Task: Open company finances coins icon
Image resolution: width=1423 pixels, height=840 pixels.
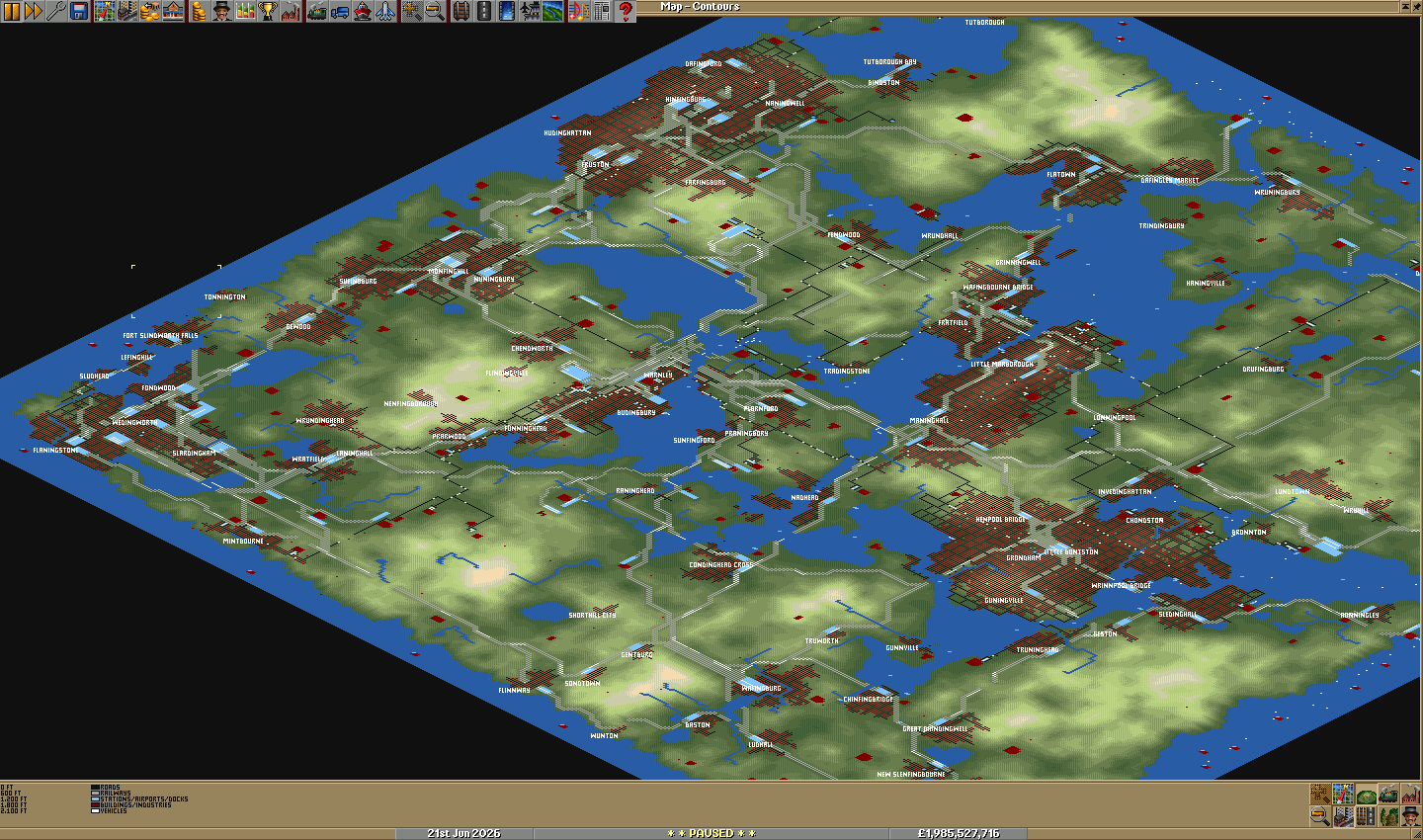Action: point(199,11)
